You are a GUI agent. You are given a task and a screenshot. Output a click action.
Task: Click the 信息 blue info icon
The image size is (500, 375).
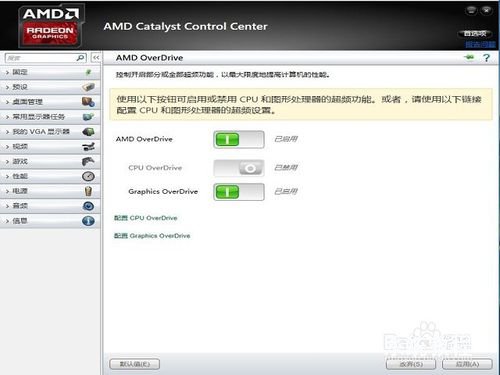coord(88,221)
